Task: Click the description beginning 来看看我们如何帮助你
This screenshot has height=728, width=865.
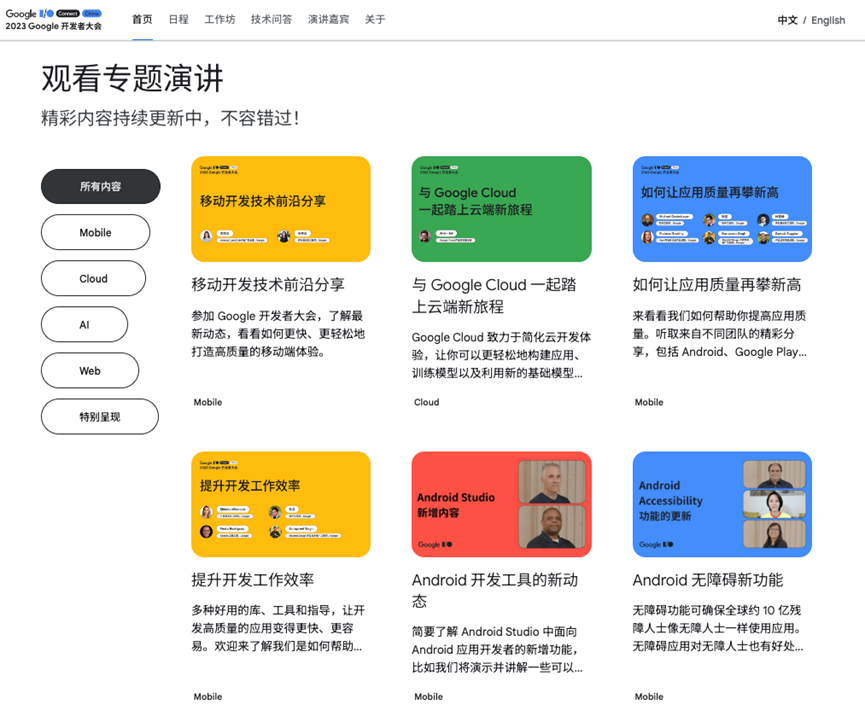Action: (x=720, y=334)
